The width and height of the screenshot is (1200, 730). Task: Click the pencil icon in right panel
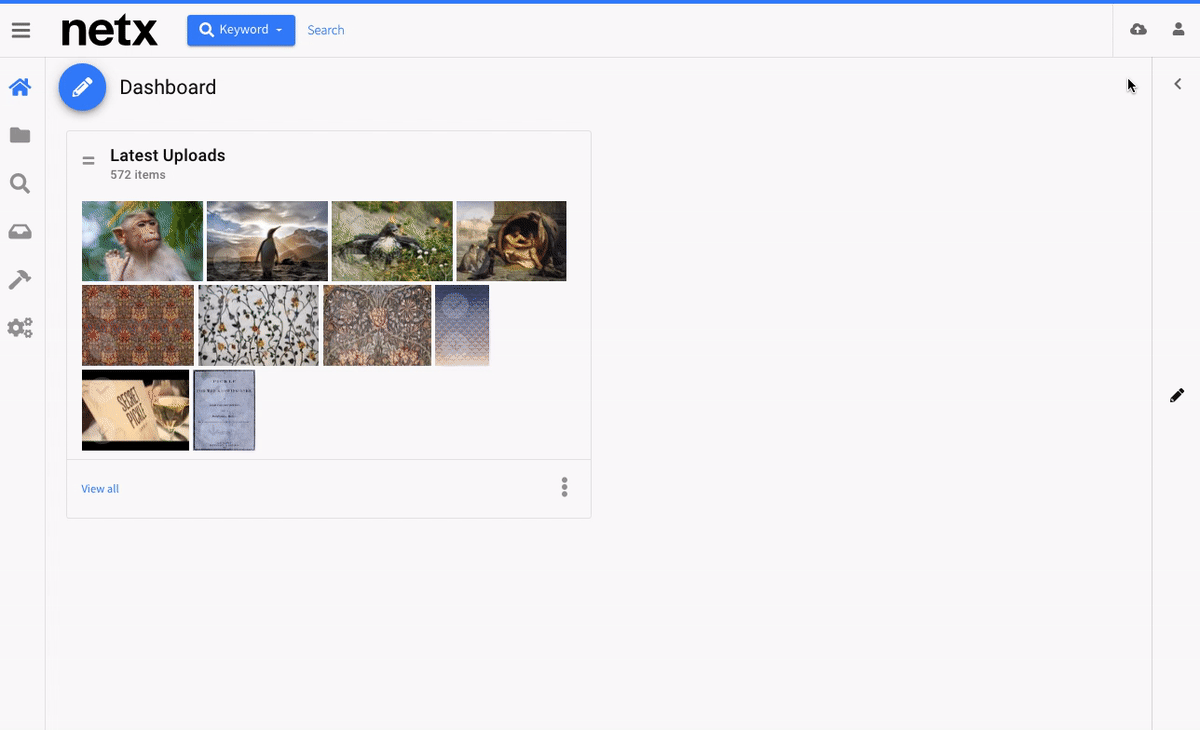tap(1177, 396)
